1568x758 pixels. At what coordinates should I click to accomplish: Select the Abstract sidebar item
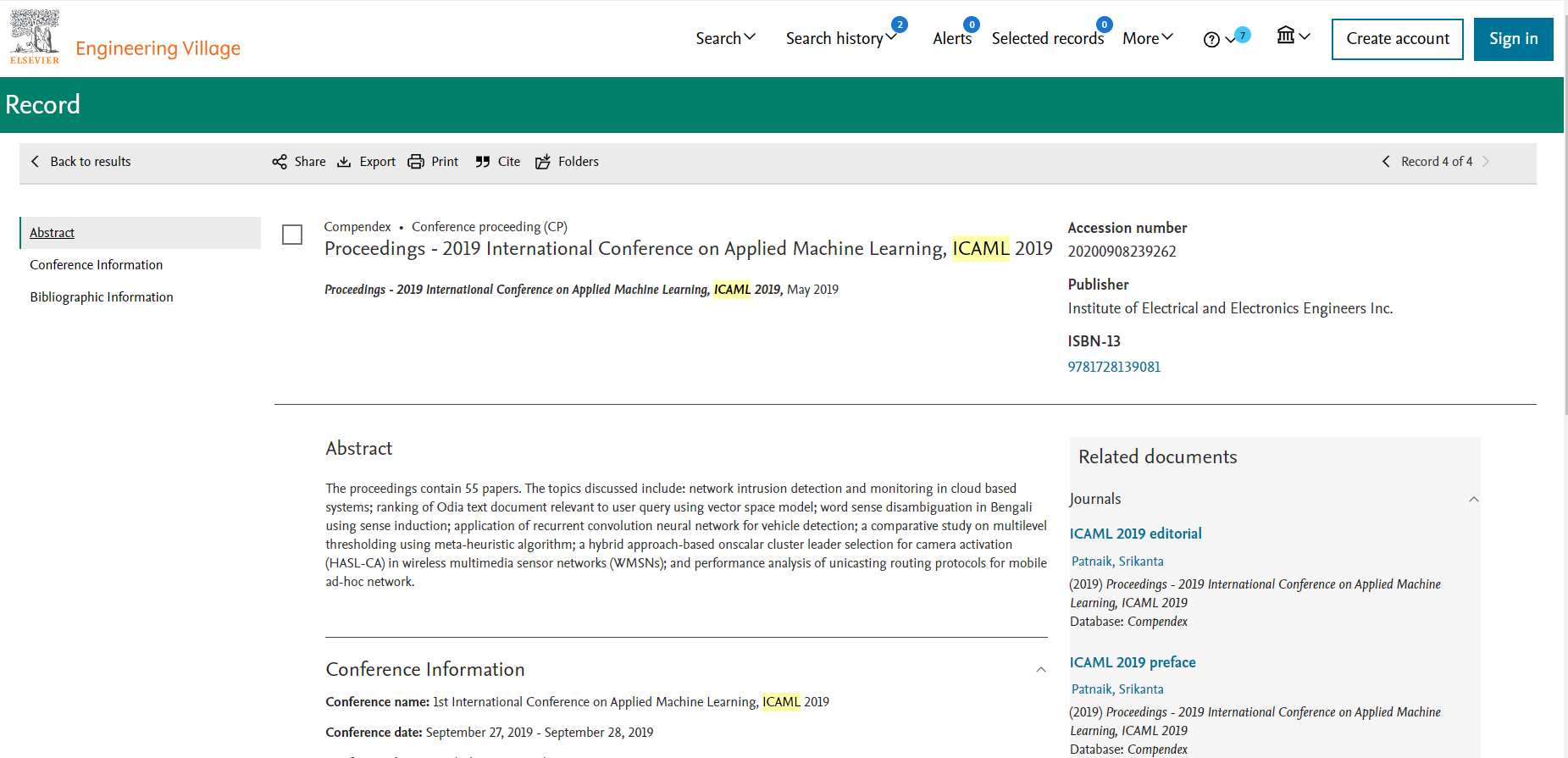pyautogui.click(x=141, y=233)
